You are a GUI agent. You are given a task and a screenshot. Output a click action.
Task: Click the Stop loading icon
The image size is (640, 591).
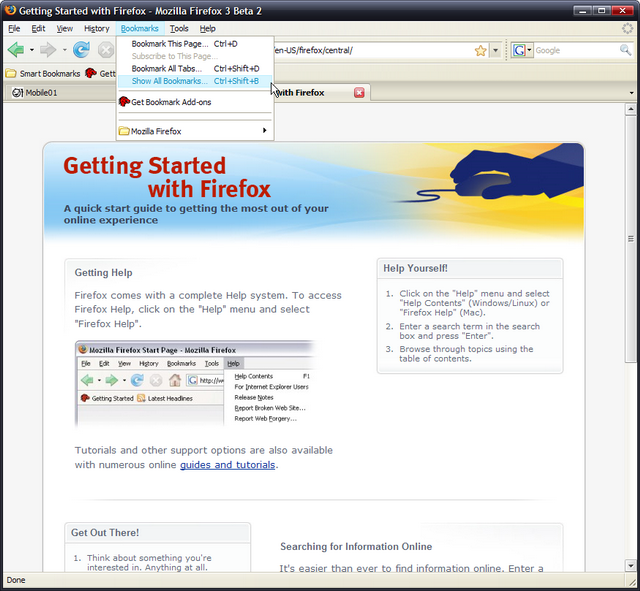click(105, 50)
